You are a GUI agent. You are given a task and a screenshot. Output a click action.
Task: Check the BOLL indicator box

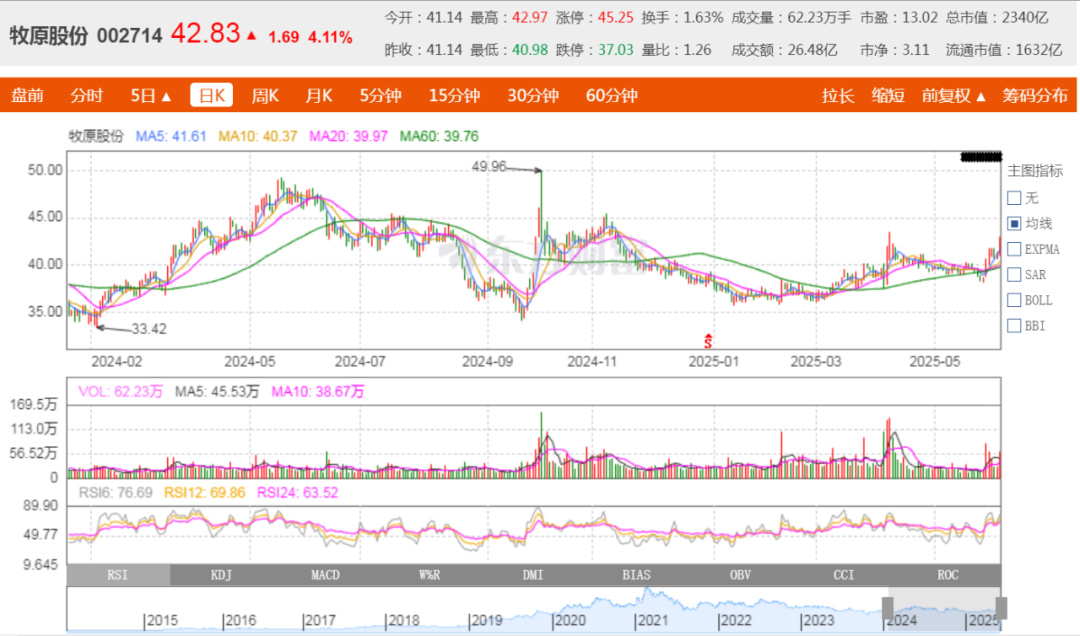point(1014,299)
